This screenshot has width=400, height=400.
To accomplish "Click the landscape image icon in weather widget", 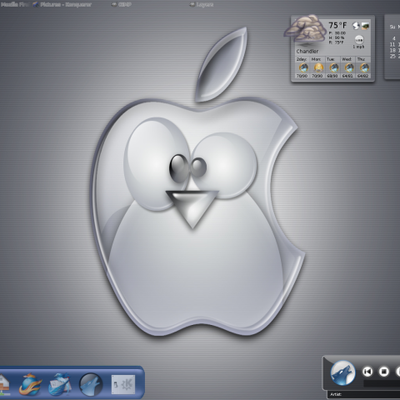I will point(365,25).
